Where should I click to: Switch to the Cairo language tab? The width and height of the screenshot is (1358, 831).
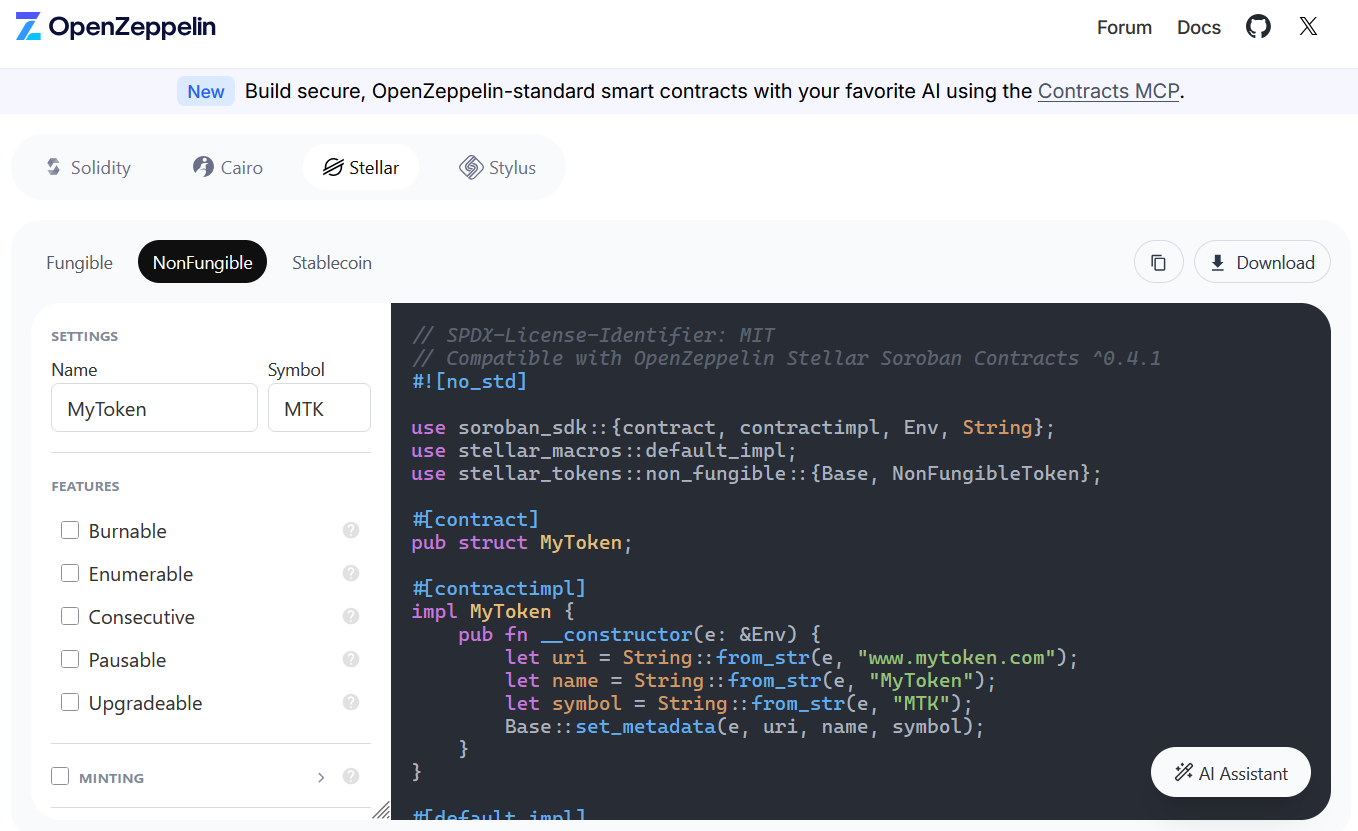tap(228, 167)
